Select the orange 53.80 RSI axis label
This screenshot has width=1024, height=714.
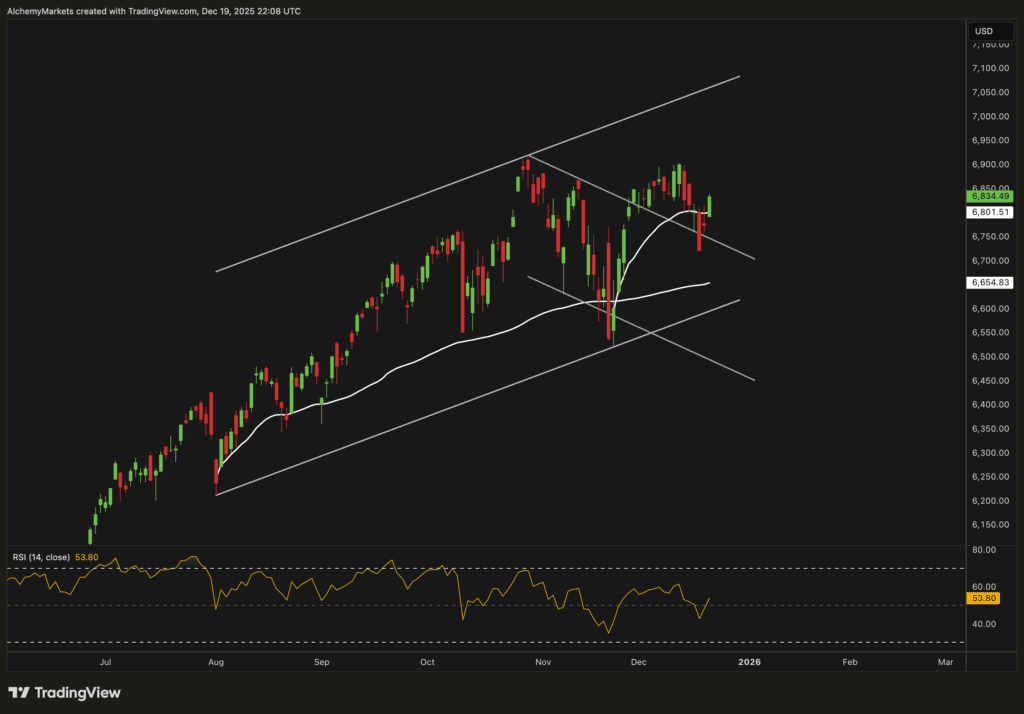pos(984,599)
